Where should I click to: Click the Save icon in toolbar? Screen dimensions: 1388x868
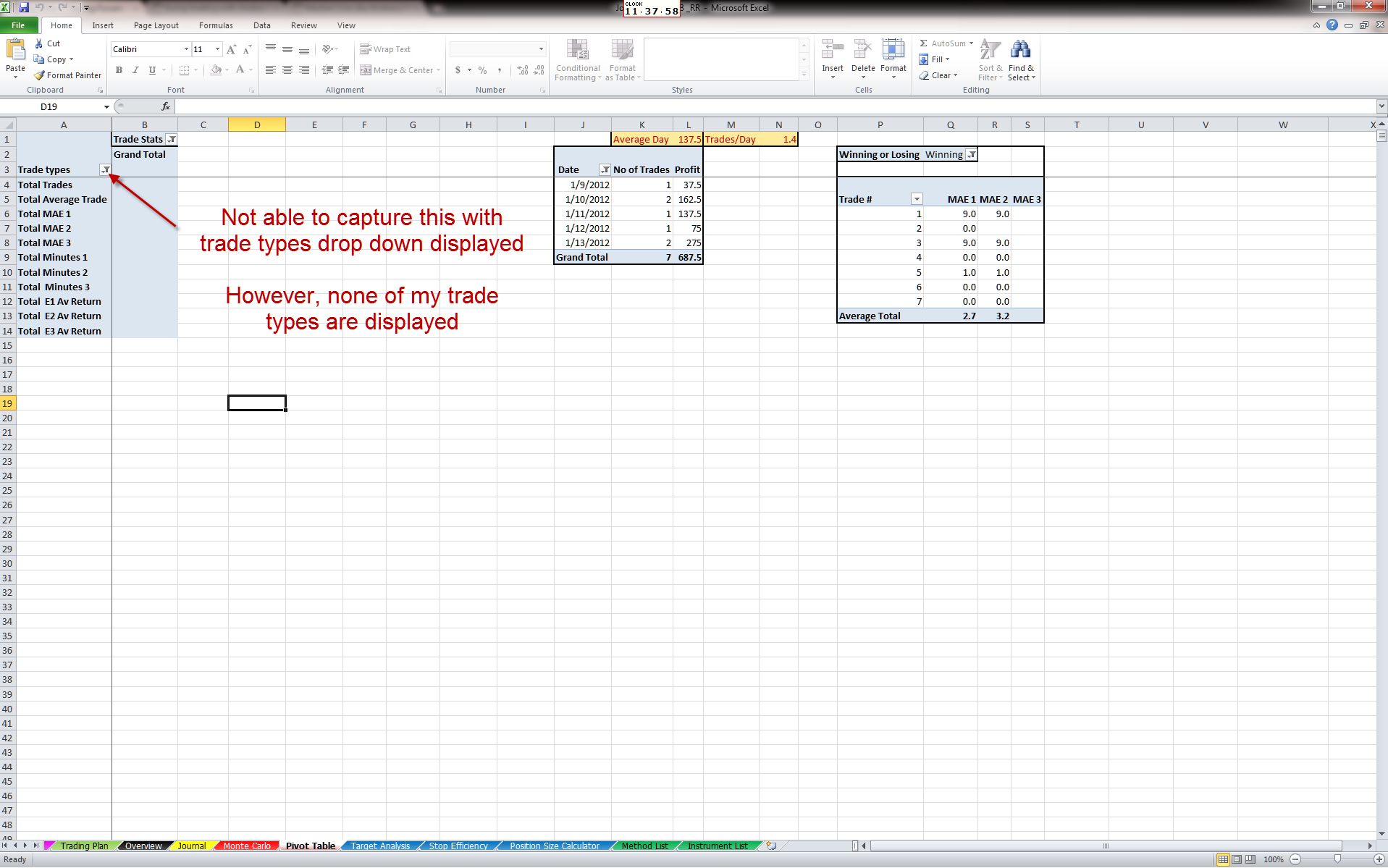(24, 7)
